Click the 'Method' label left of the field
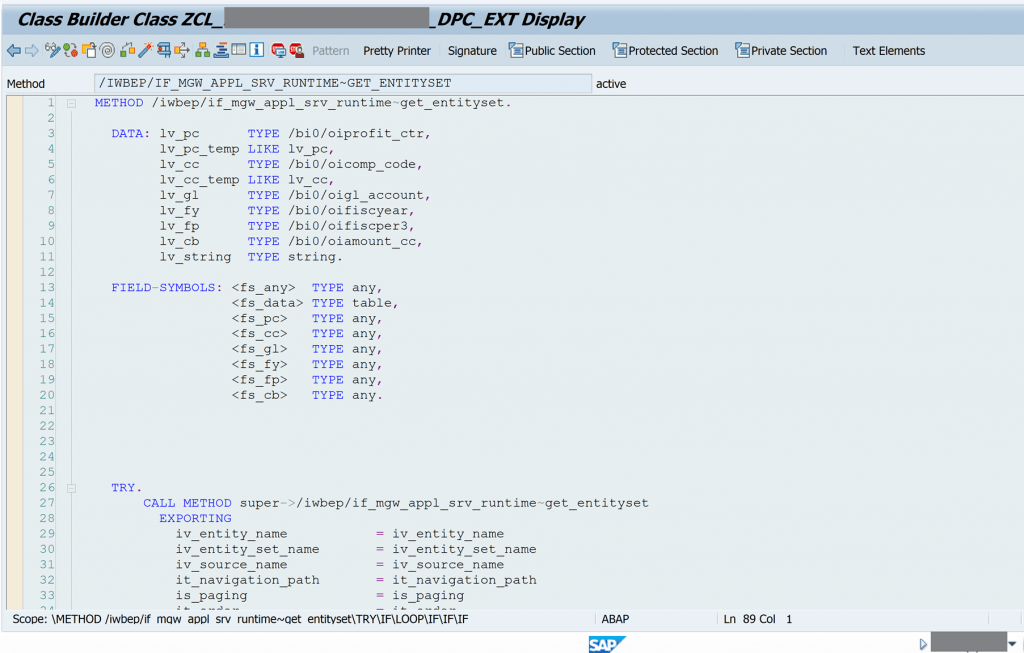 point(25,84)
